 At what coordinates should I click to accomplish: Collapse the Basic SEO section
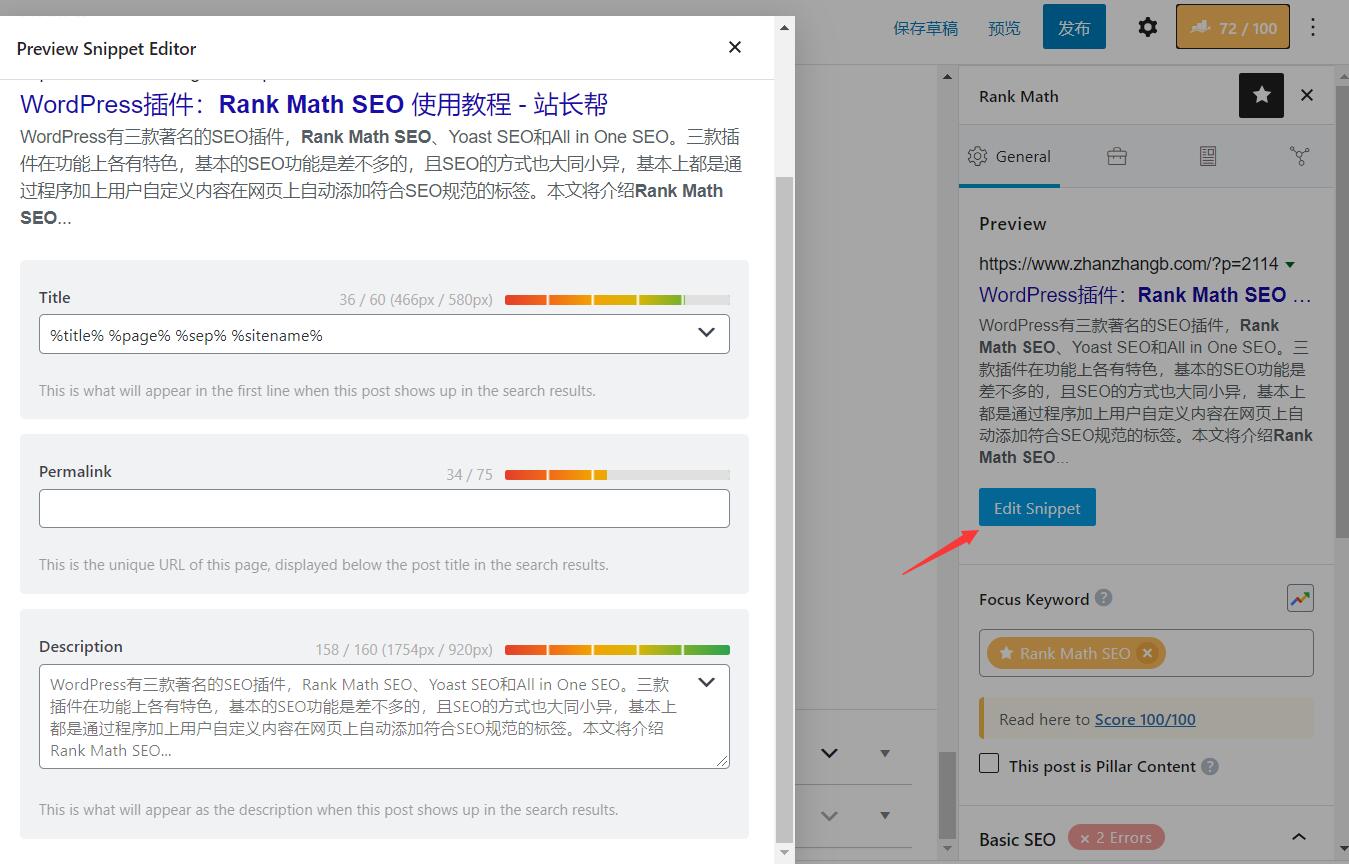pyautogui.click(x=1298, y=838)
